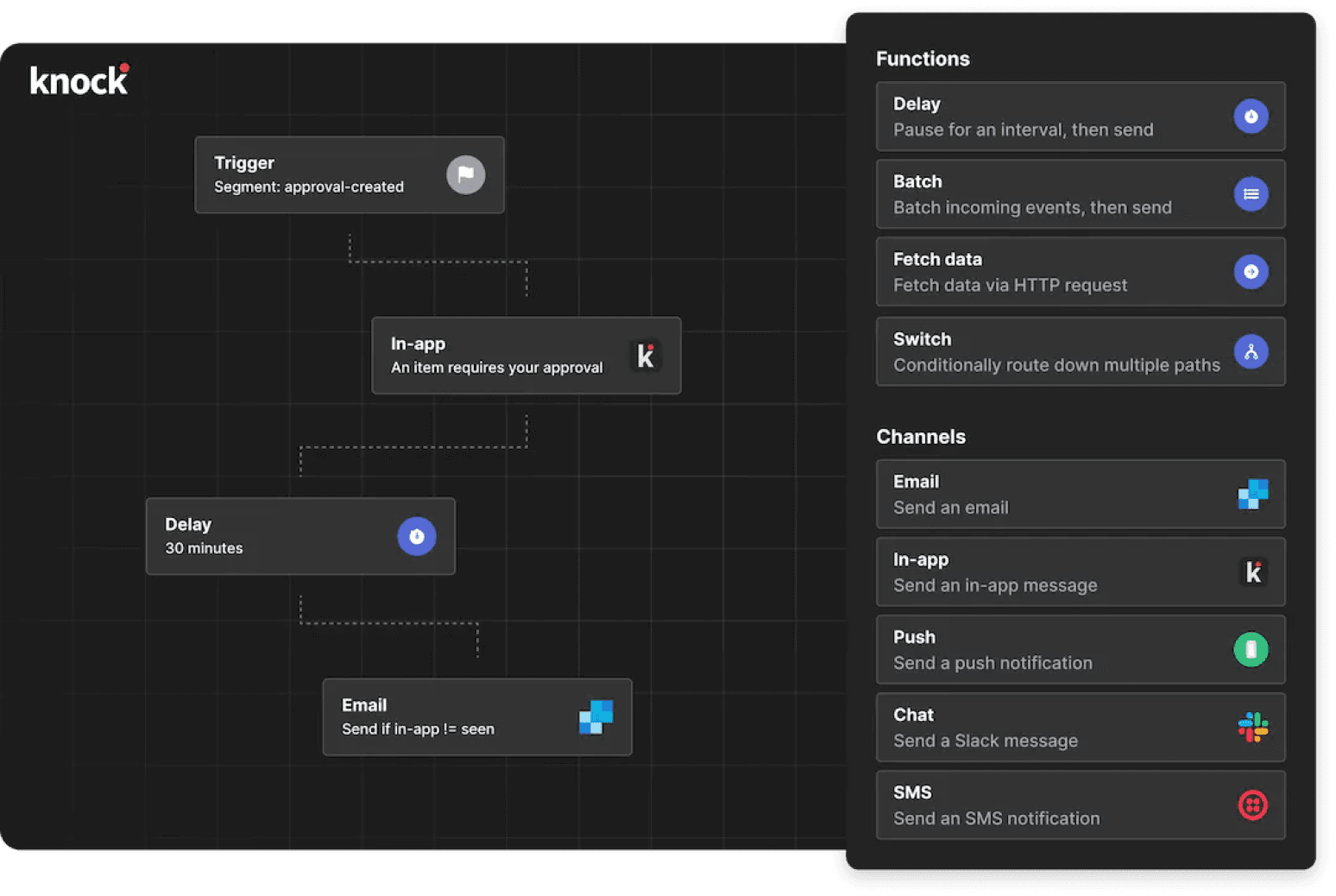Image resolution: width=1336 pixels, height=896 pixels.
Task: Select the Email channel squares icon
Action: coord(1252,495)
